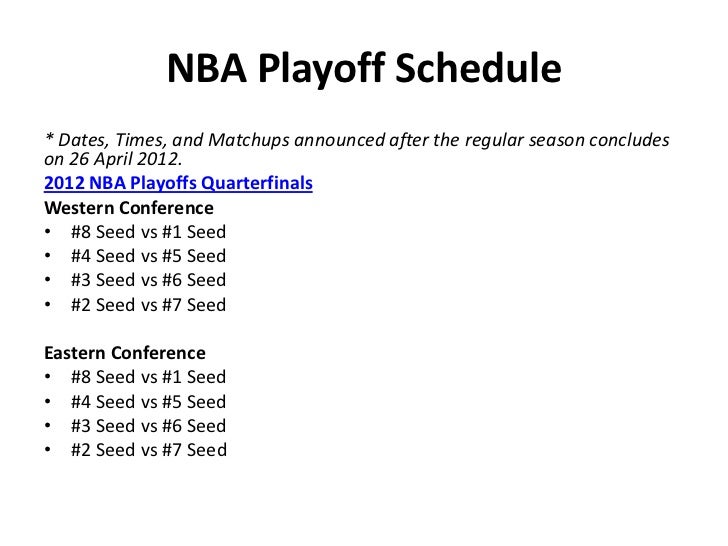Click bullet before Eastern #8 Seed vs #1 Seed
Screen dimensions: 728x546
click(47, 376)
